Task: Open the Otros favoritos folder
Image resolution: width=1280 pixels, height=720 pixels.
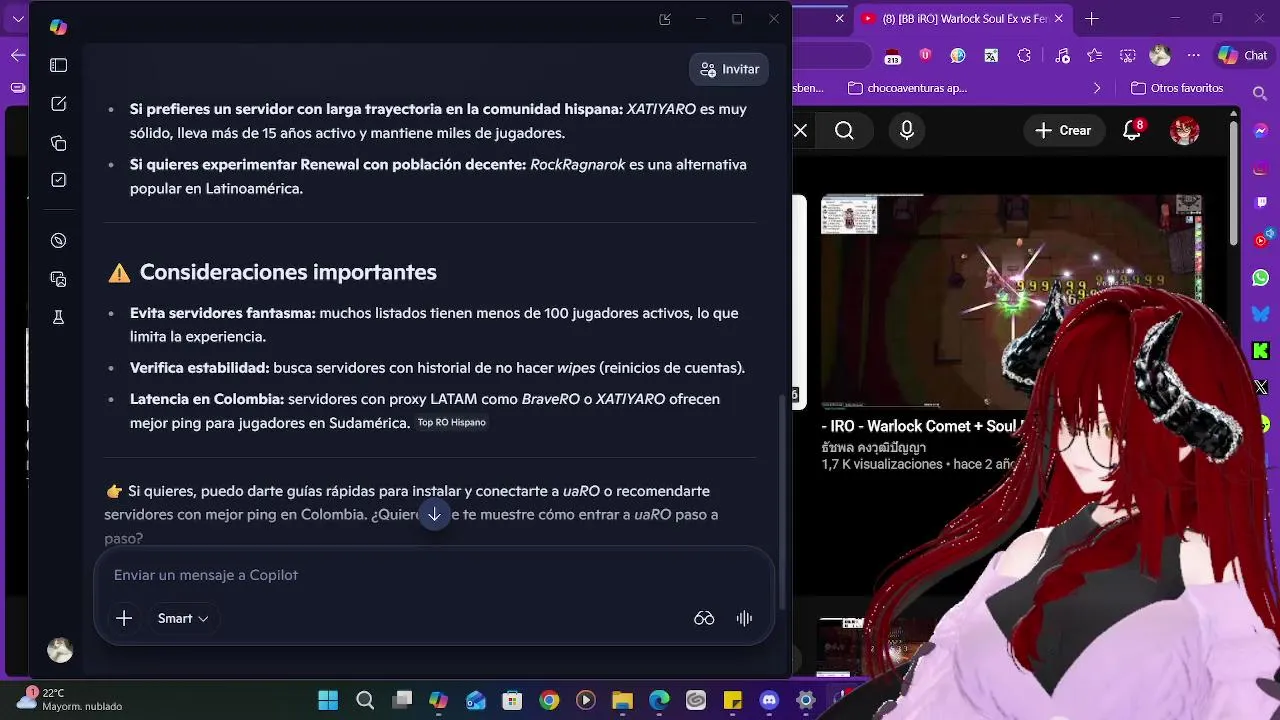Action: [1177, 88]
